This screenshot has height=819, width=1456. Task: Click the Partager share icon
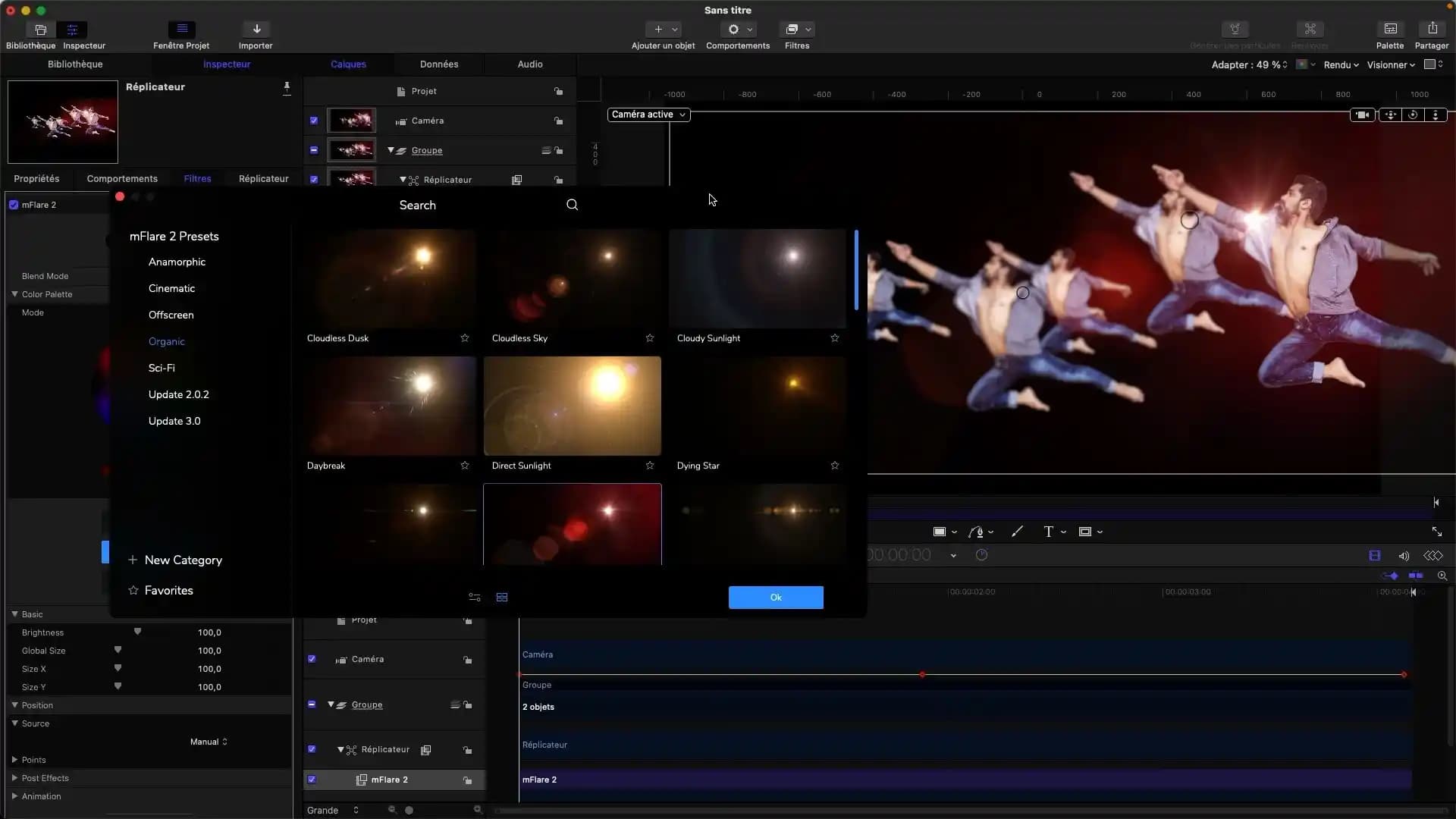click(x=1432, y=28)
